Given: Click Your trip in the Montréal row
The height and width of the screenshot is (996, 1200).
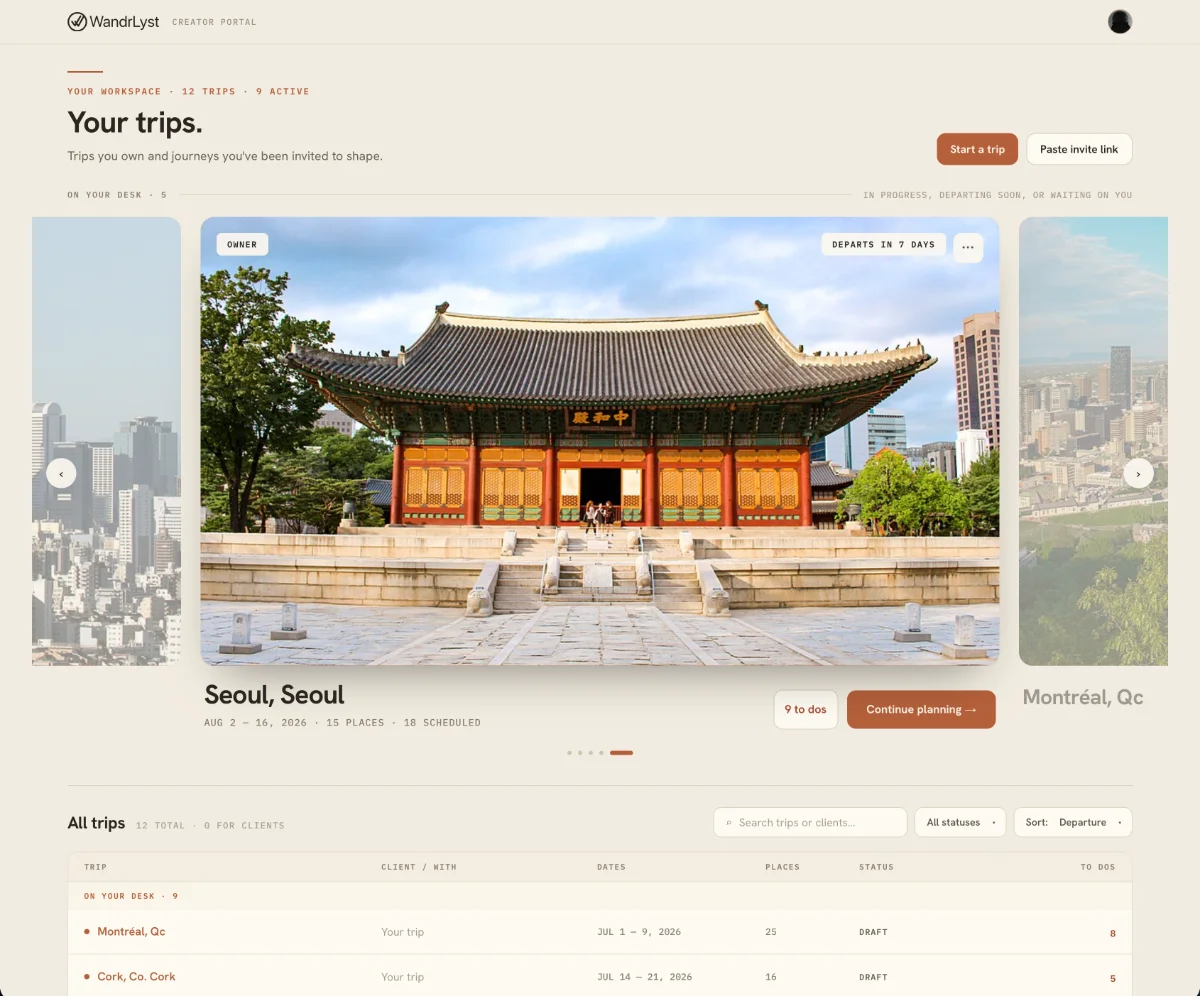Looking at the screenshot, I should [402, 932].
